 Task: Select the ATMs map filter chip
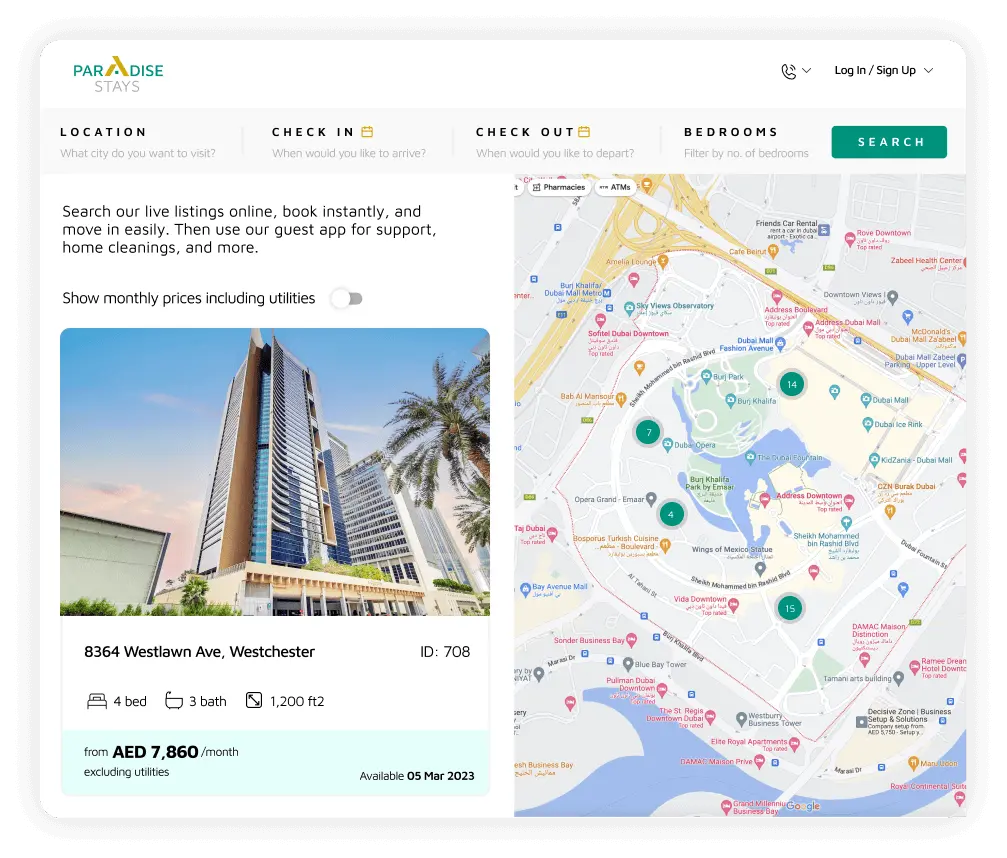(614, 187)
